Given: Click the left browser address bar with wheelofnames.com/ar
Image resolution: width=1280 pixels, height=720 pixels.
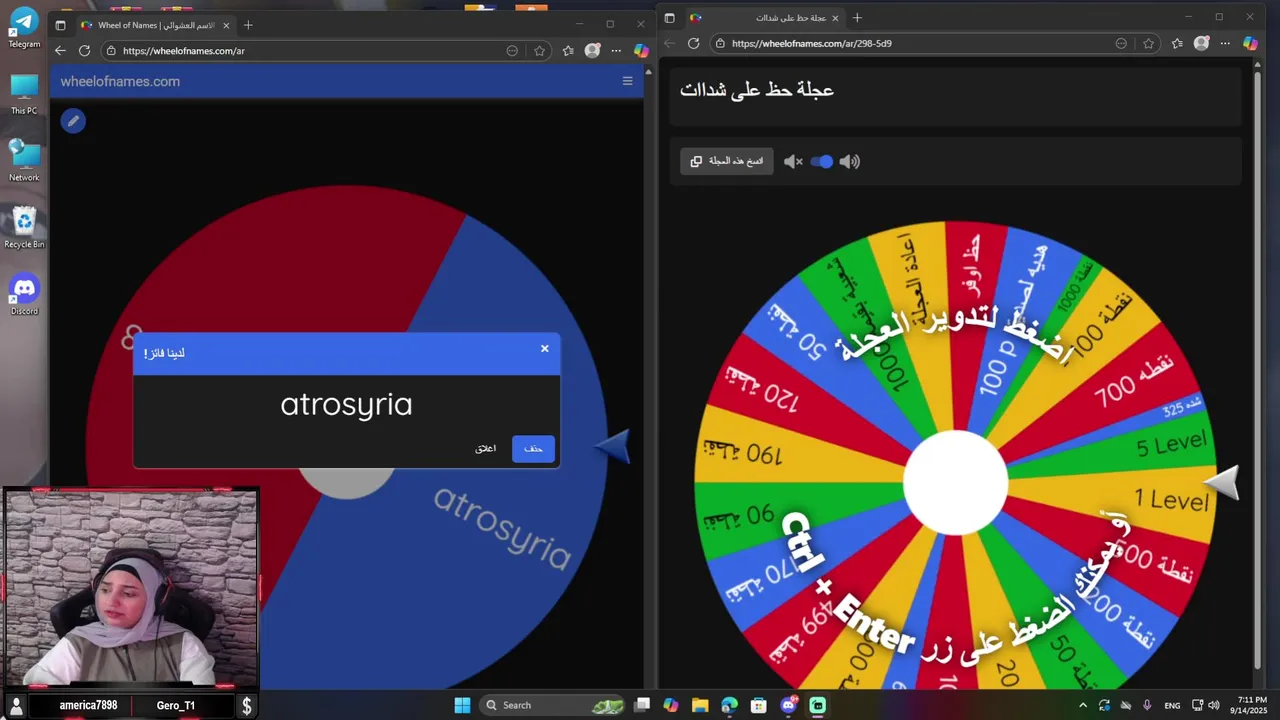Looking at the screenshot, I should pos(300,51).
